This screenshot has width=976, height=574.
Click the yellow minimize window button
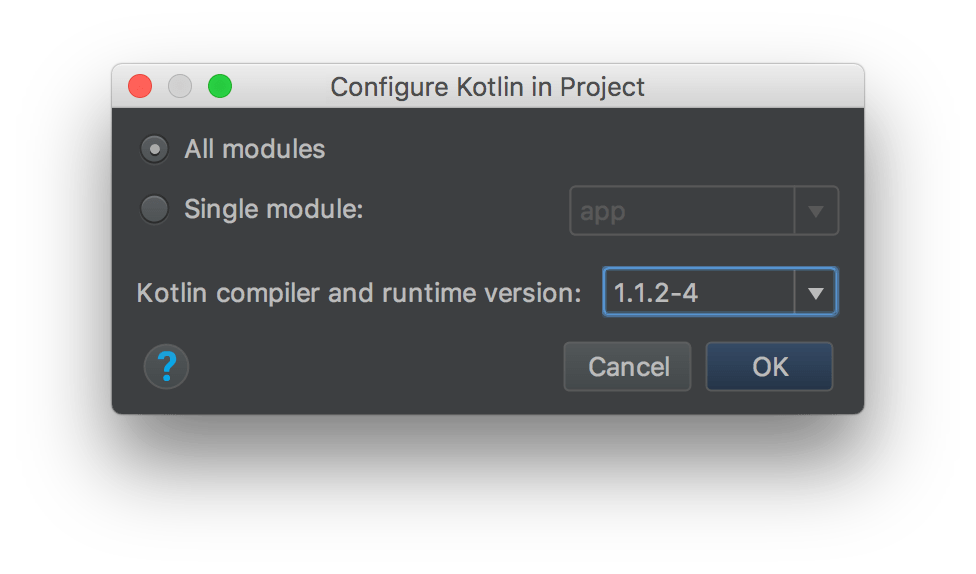point(180,87)
